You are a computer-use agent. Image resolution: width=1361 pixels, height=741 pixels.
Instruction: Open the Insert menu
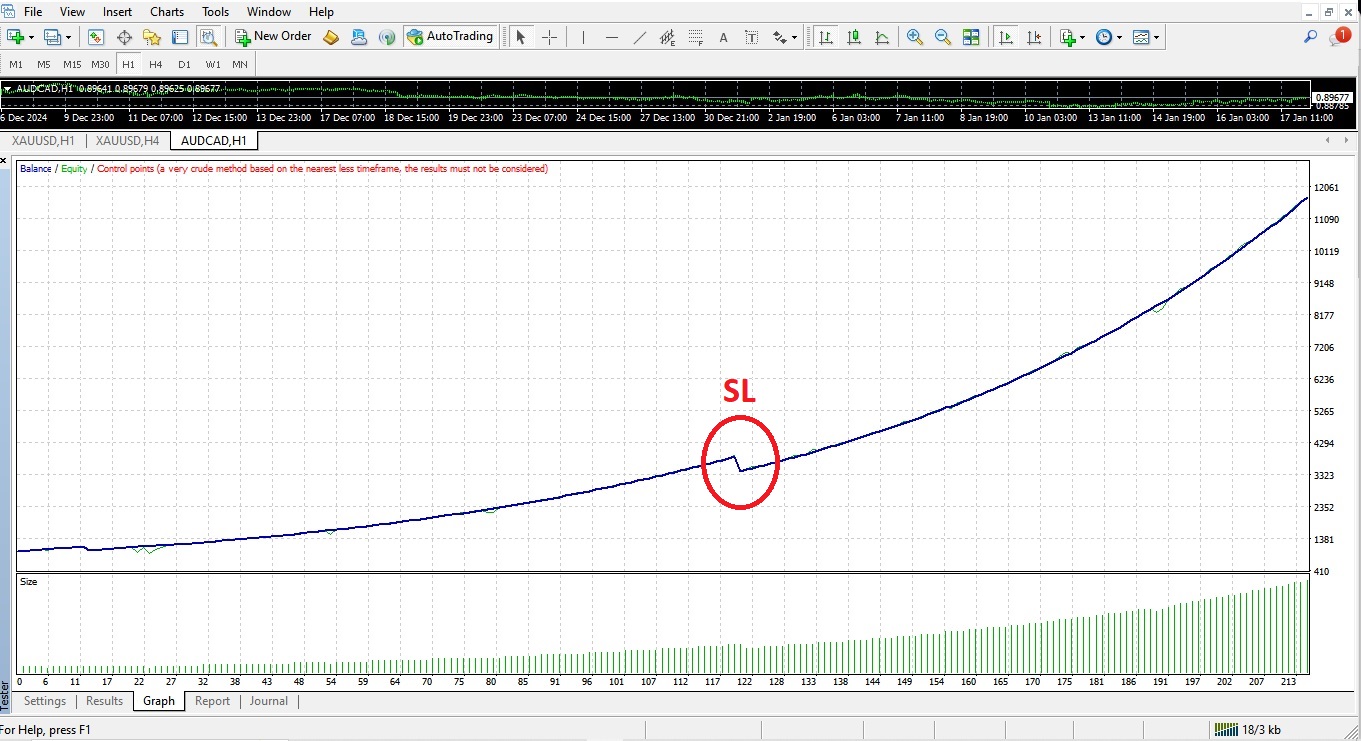(117, 12)
